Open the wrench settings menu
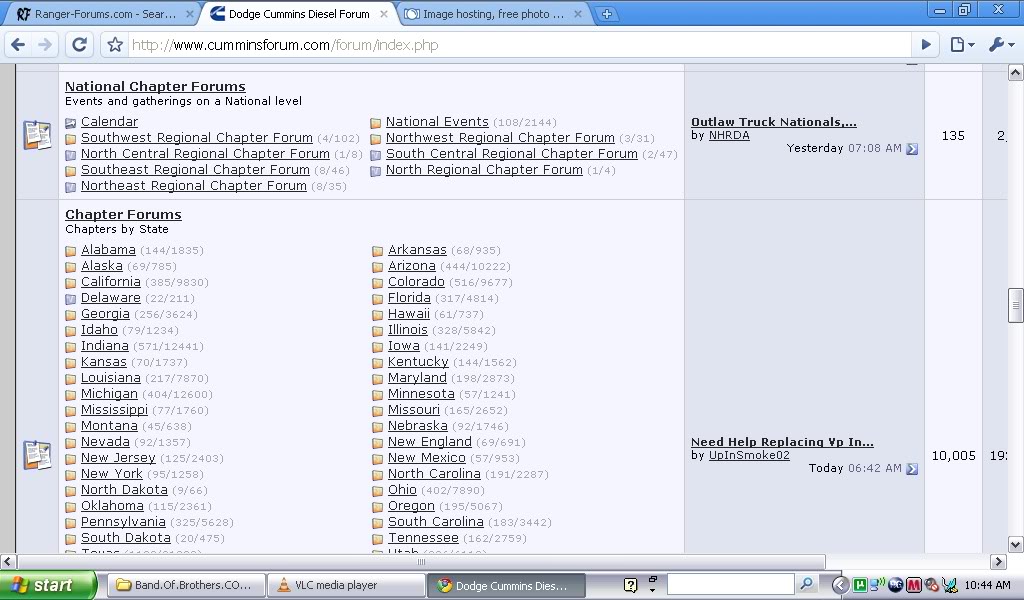The width and height of the screenshot is (1024, 600). [1002, 44]
